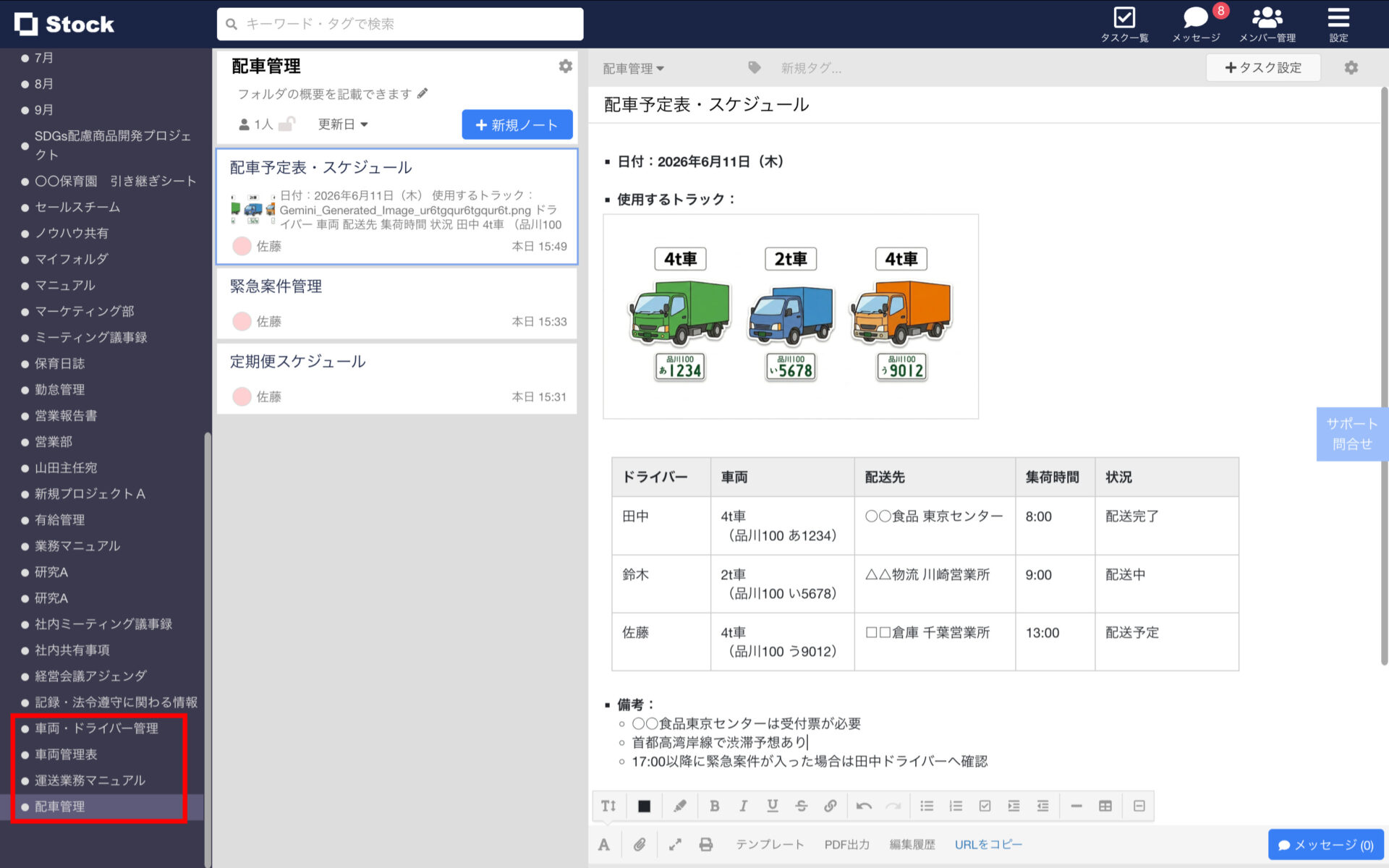Open the 配車管理 folder dropdown in note header
Image resolution: width=1389 pixels, height=868 pixels.
tap(634, 69)
